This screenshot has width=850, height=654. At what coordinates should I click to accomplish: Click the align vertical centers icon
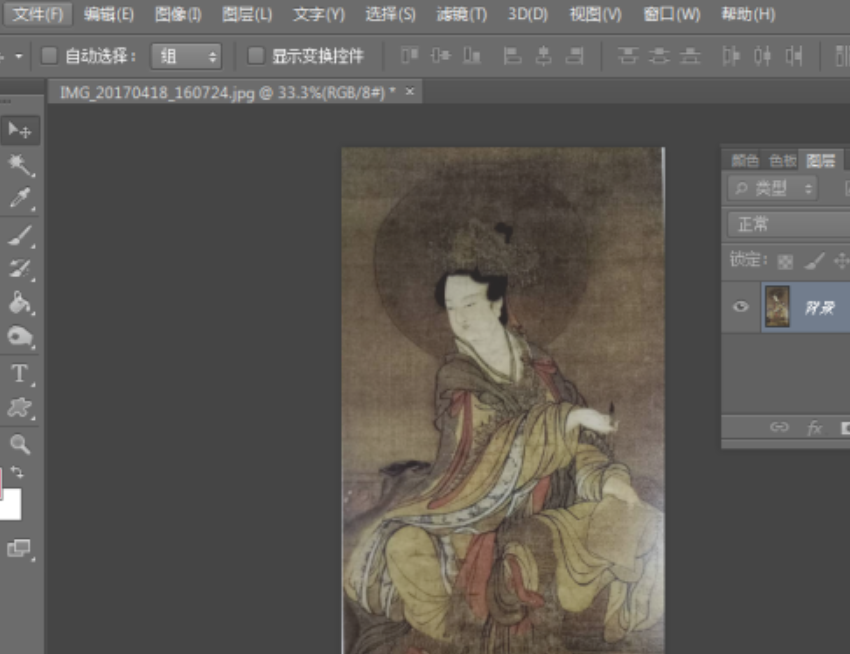click(x=441, y=55)
